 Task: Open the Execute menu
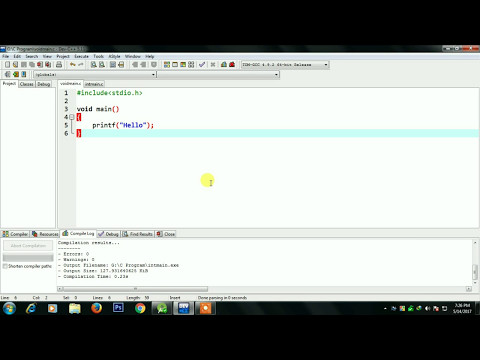[81, 56]
